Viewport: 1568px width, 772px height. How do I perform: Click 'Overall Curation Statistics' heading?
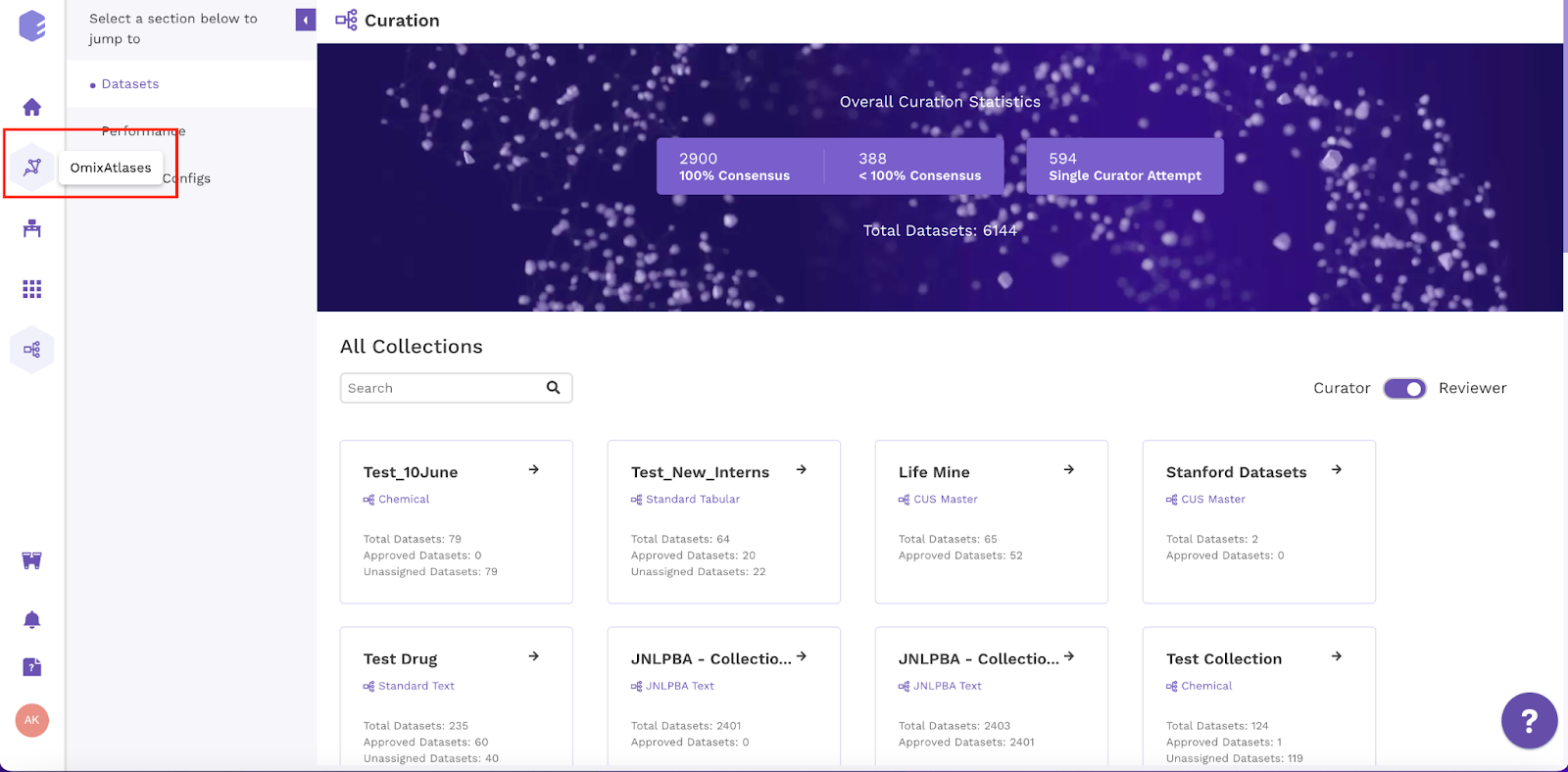pos(940,102)
